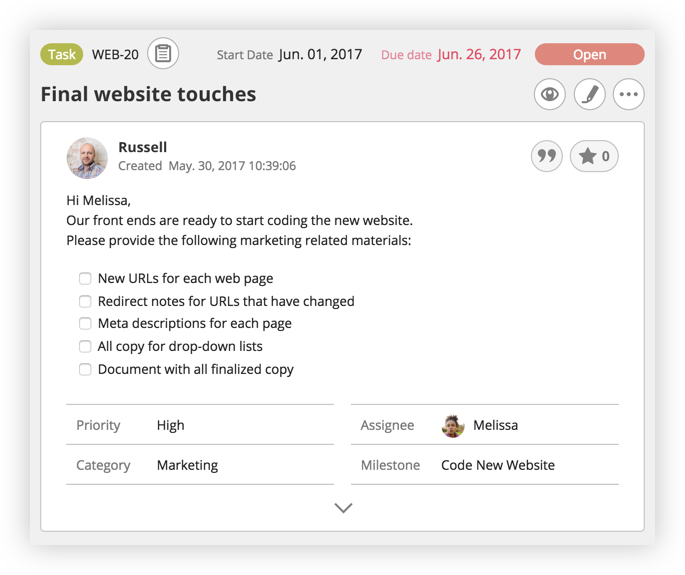
Task: Tick 'Document with all finalized copy'
Action: [86, 369]
